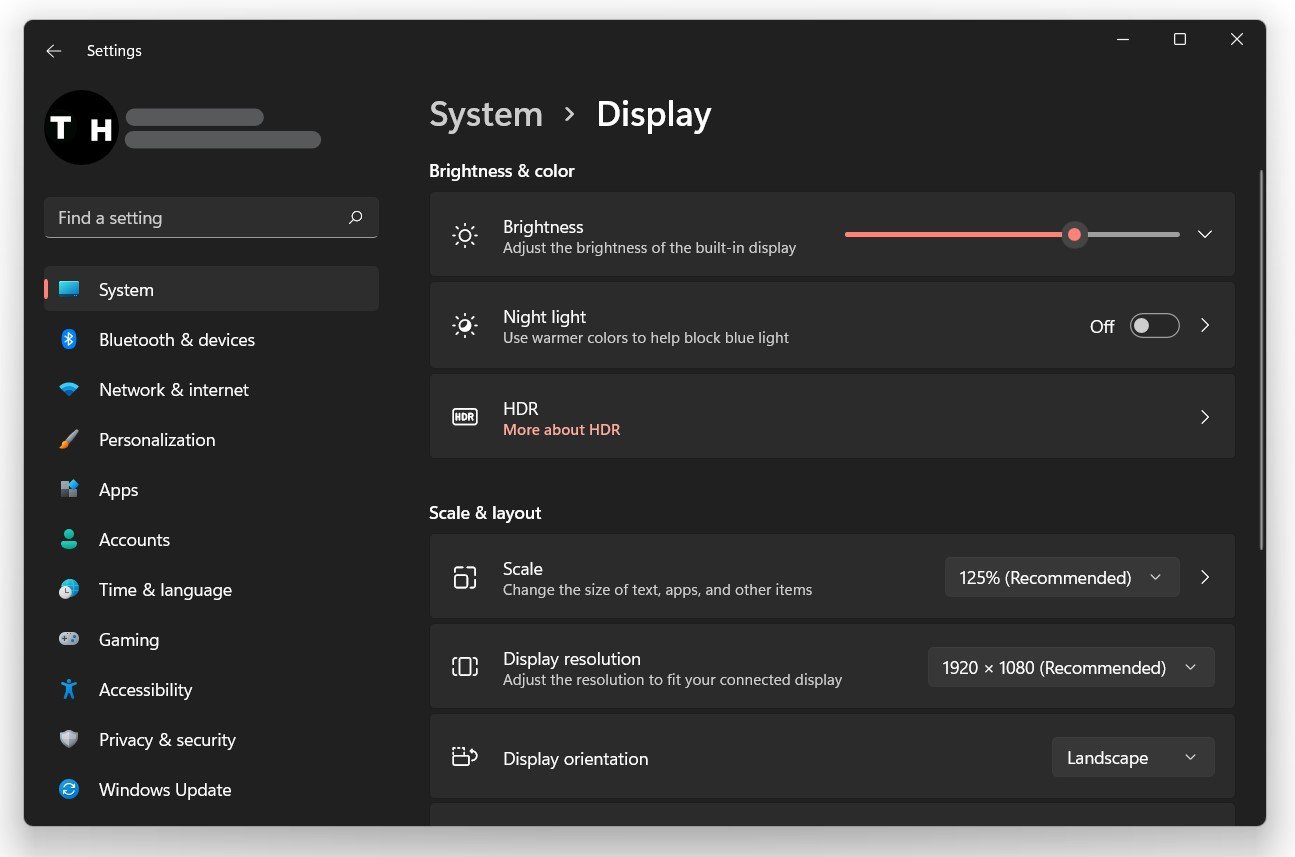
Task: Click the Find a setting search box
Action: point(195,218)
